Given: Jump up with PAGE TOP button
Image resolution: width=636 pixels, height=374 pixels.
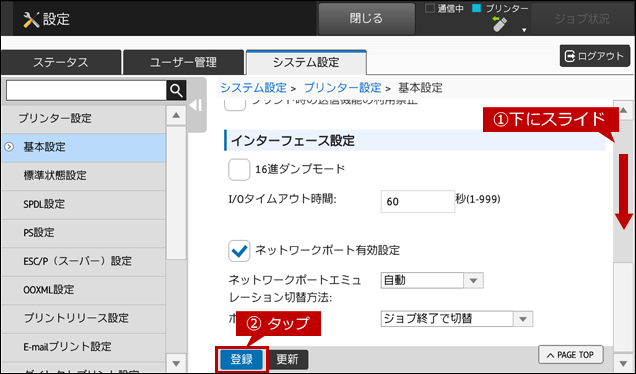Looking at the screenshot, I should [571, 355].
